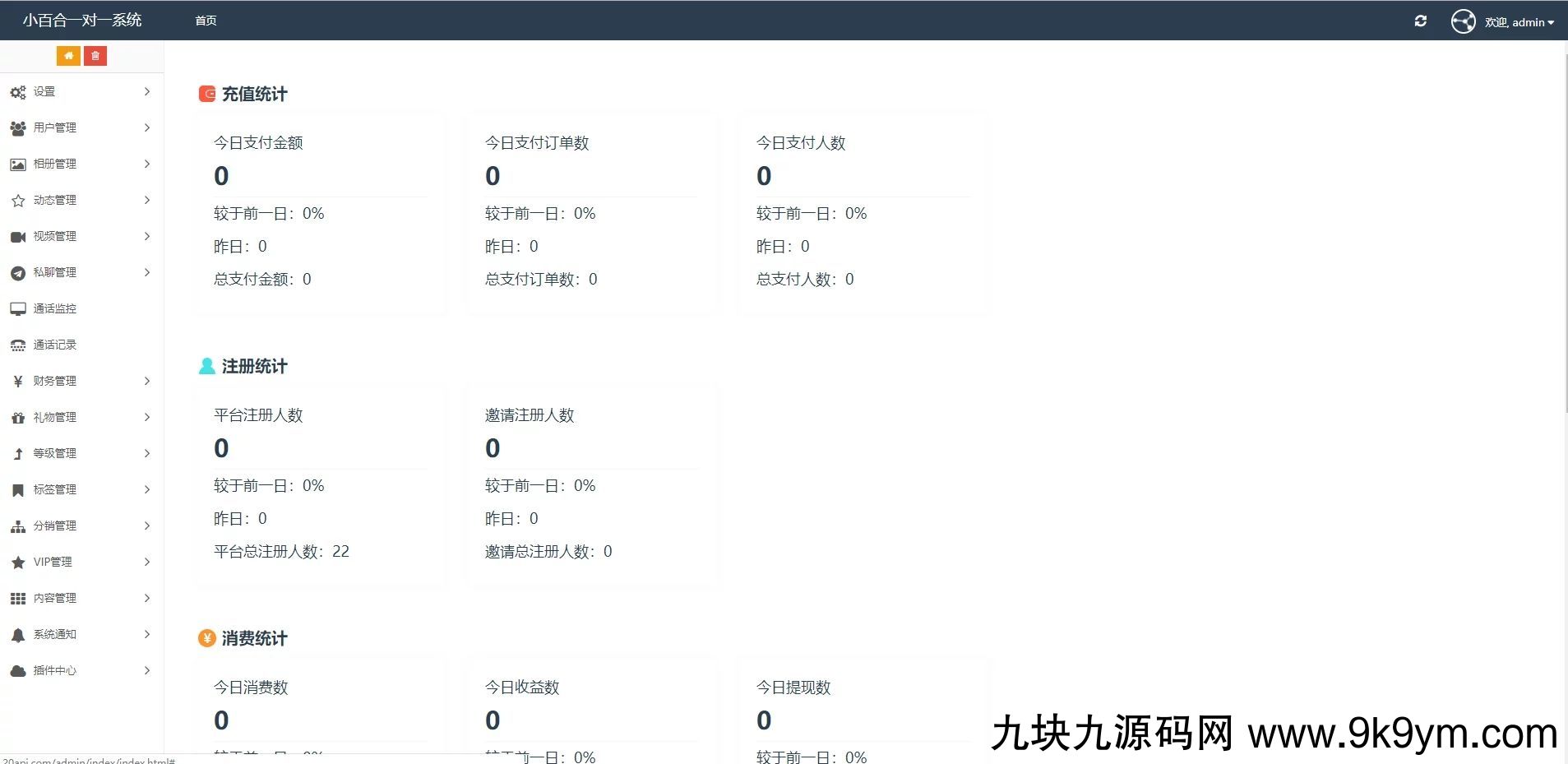
Task: Click the orange home icon above the sidebar
Action: pos(69,55)
